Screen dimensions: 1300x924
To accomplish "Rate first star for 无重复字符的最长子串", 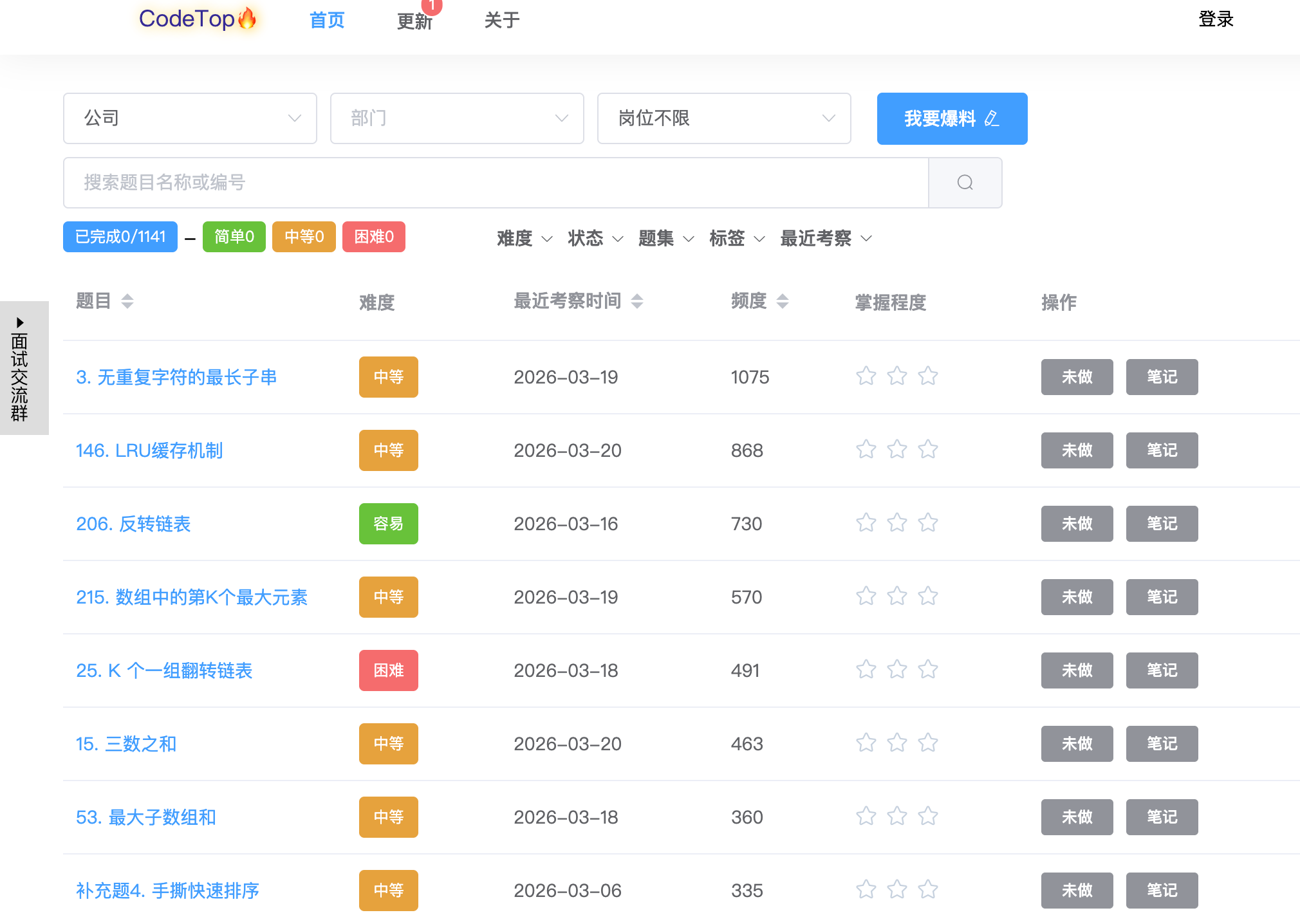I will [x=866, y=376].
